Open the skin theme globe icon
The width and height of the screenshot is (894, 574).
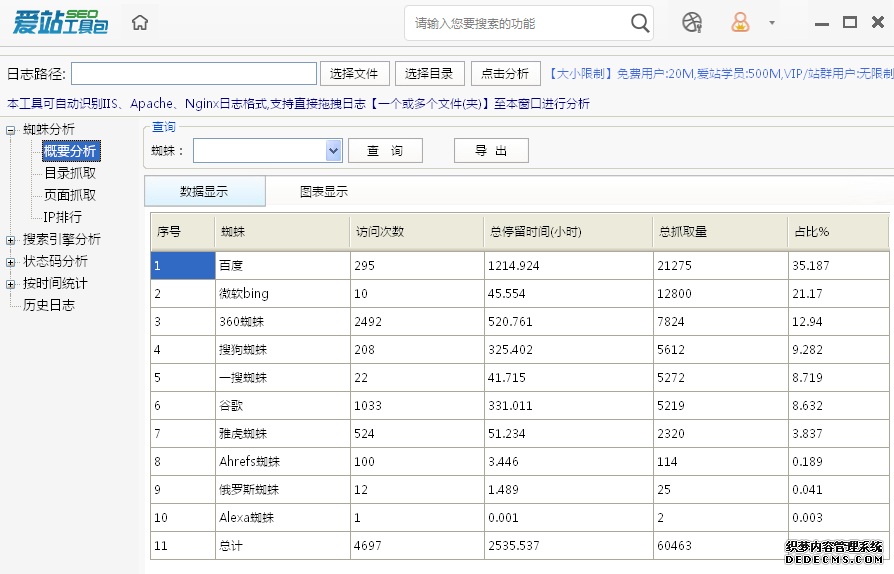tap(692, 23)
